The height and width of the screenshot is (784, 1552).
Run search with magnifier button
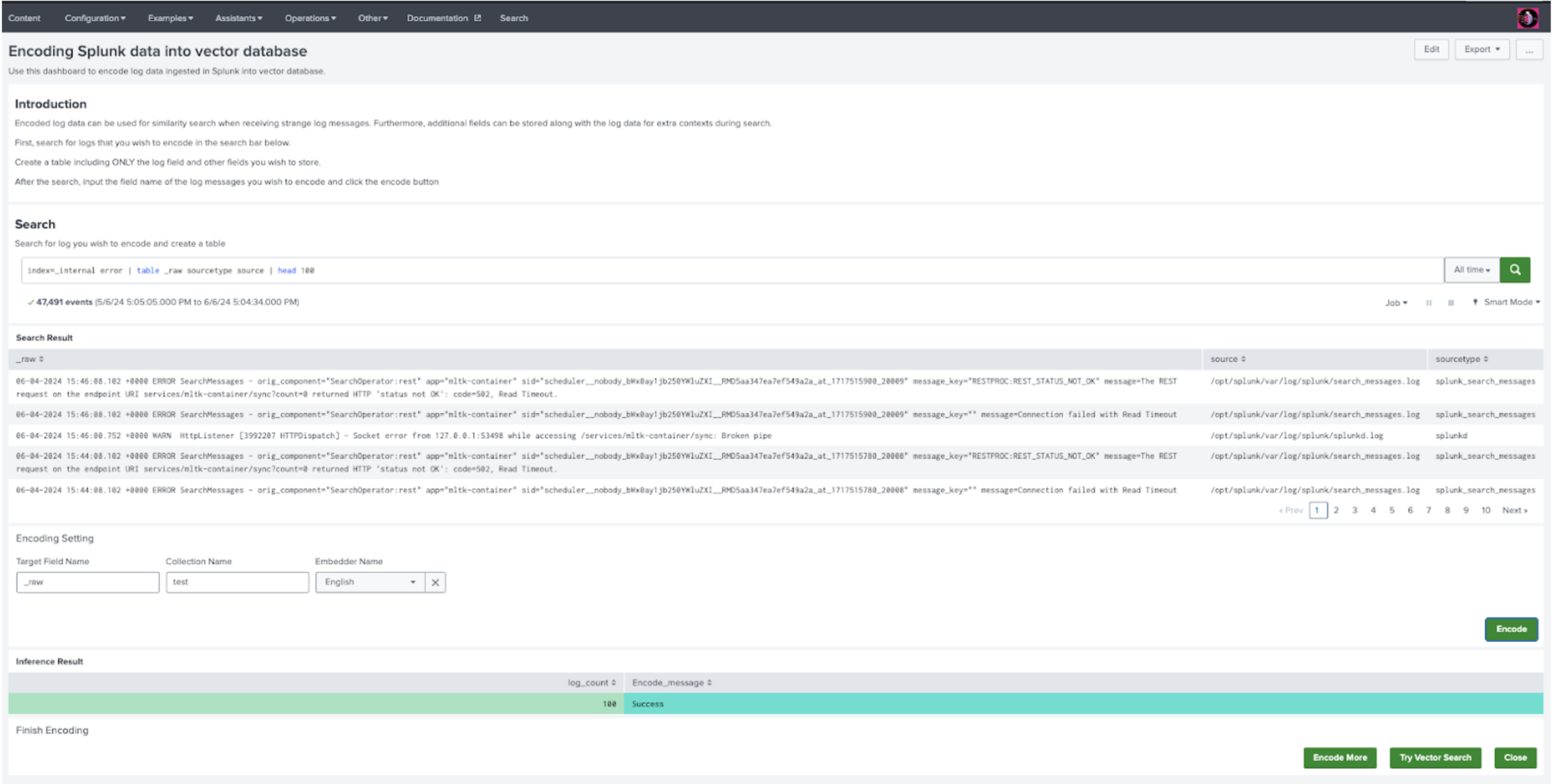click(x=1515, y=270)
